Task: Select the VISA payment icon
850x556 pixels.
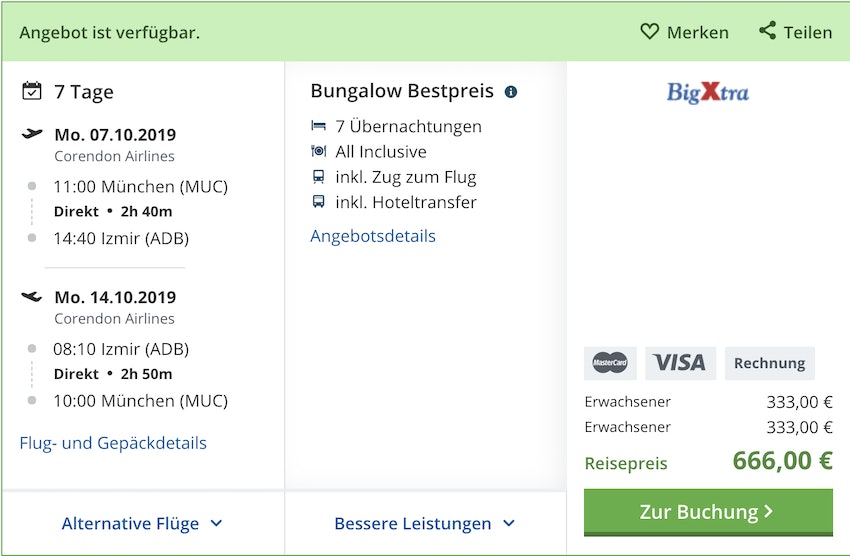Action: click(680, 363)
